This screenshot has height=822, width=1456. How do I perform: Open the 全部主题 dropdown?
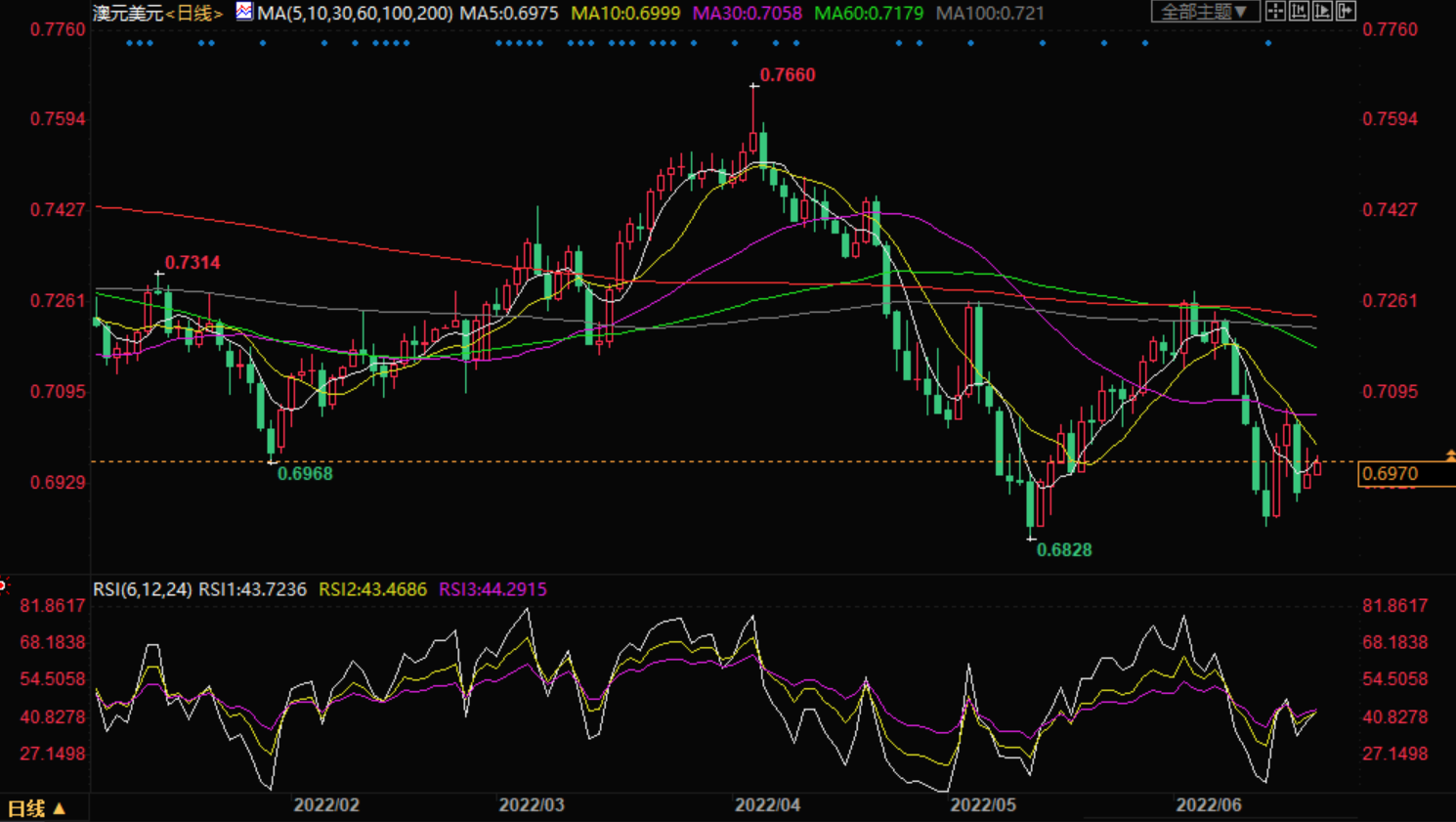(x=1206, y=11)
